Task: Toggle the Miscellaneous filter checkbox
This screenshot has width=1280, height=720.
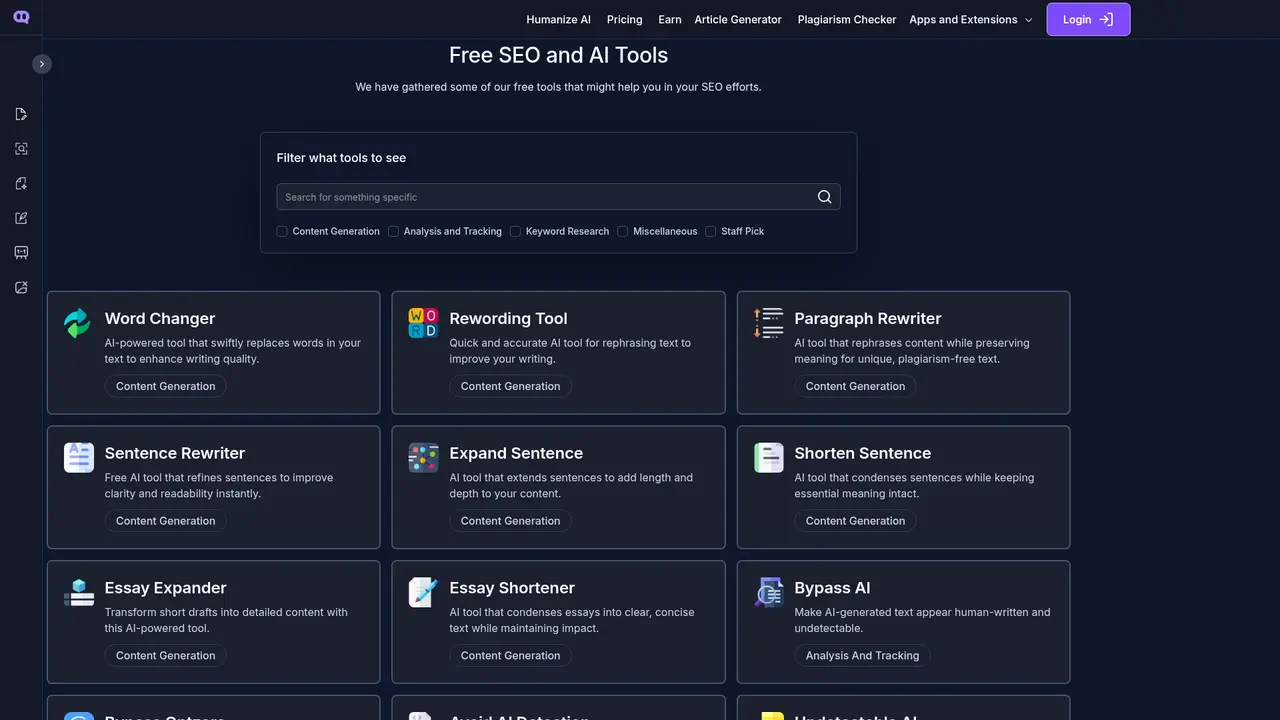Action: 623,231
